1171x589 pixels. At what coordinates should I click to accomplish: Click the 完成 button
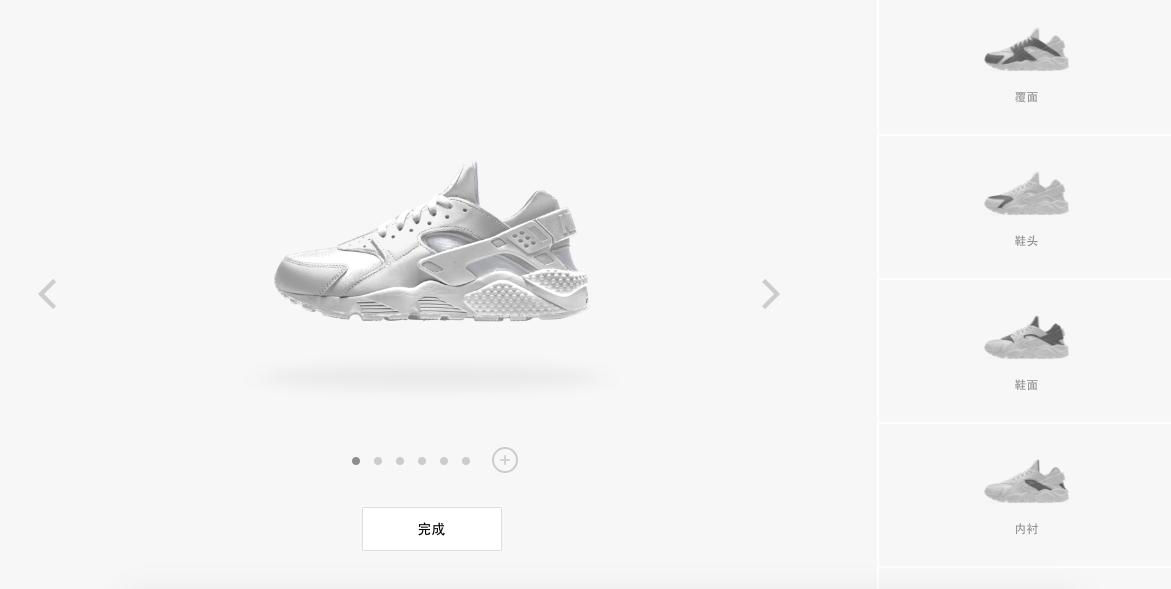tap(432, 529)
